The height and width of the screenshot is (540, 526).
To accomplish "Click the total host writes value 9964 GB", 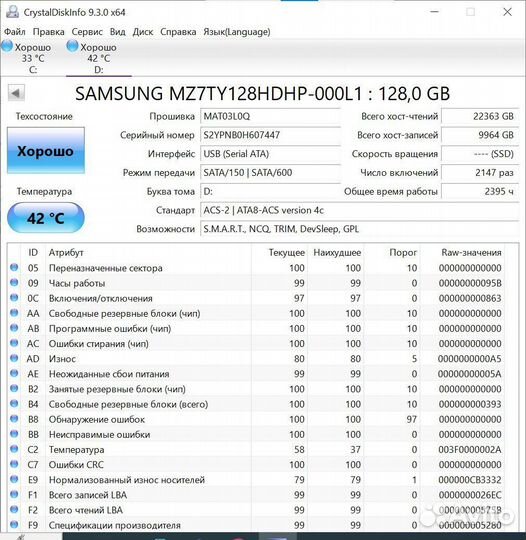I will [480, 135].
